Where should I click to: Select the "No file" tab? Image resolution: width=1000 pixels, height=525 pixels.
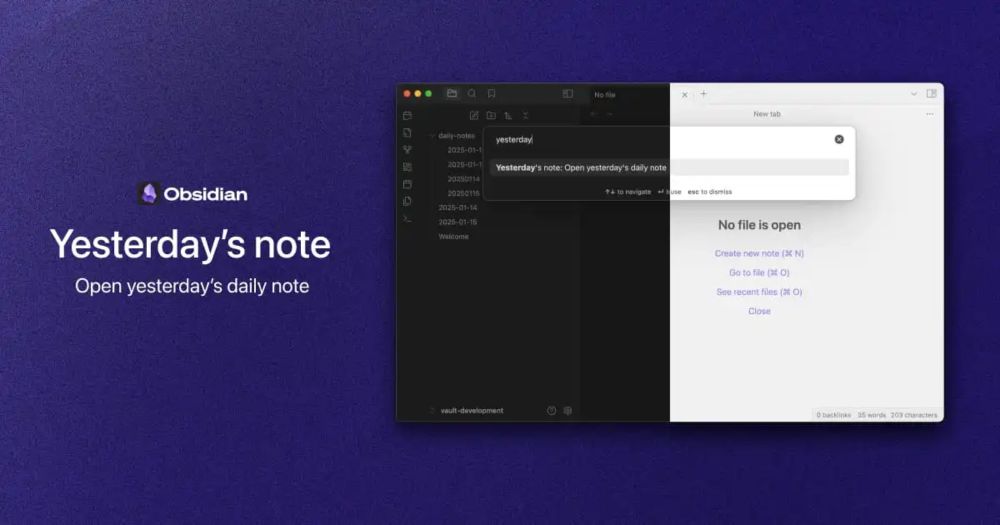click(x=605, y=95)
